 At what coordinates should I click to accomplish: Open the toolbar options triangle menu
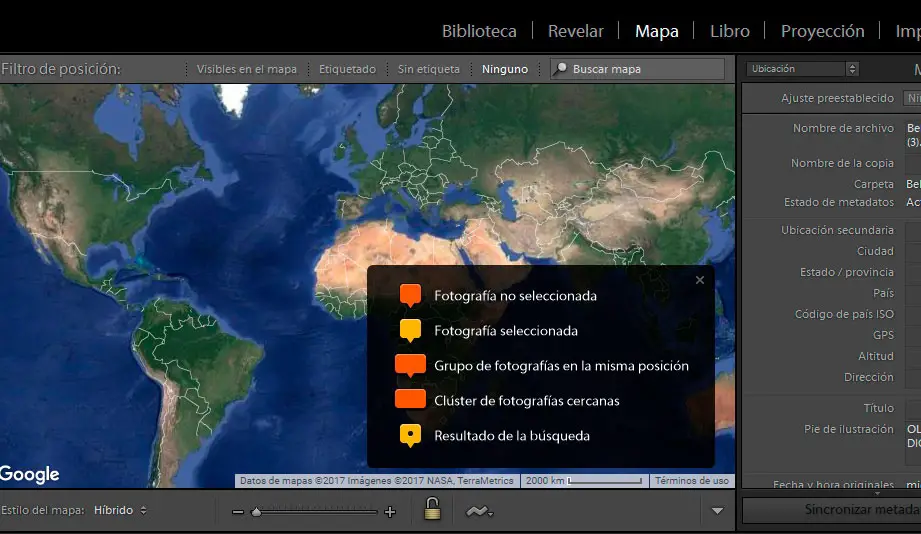[x=717, y=511]
